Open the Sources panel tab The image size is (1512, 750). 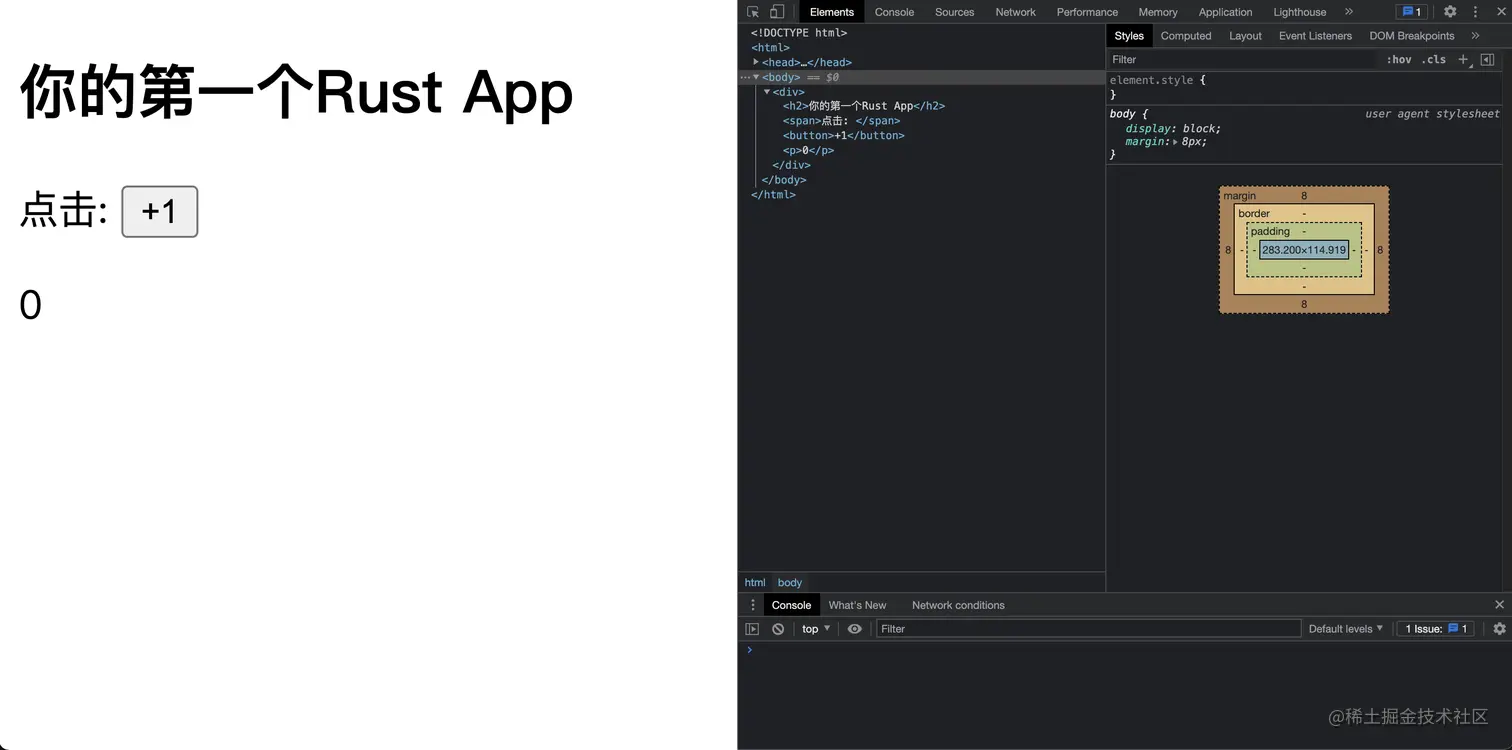pos(954,12)
